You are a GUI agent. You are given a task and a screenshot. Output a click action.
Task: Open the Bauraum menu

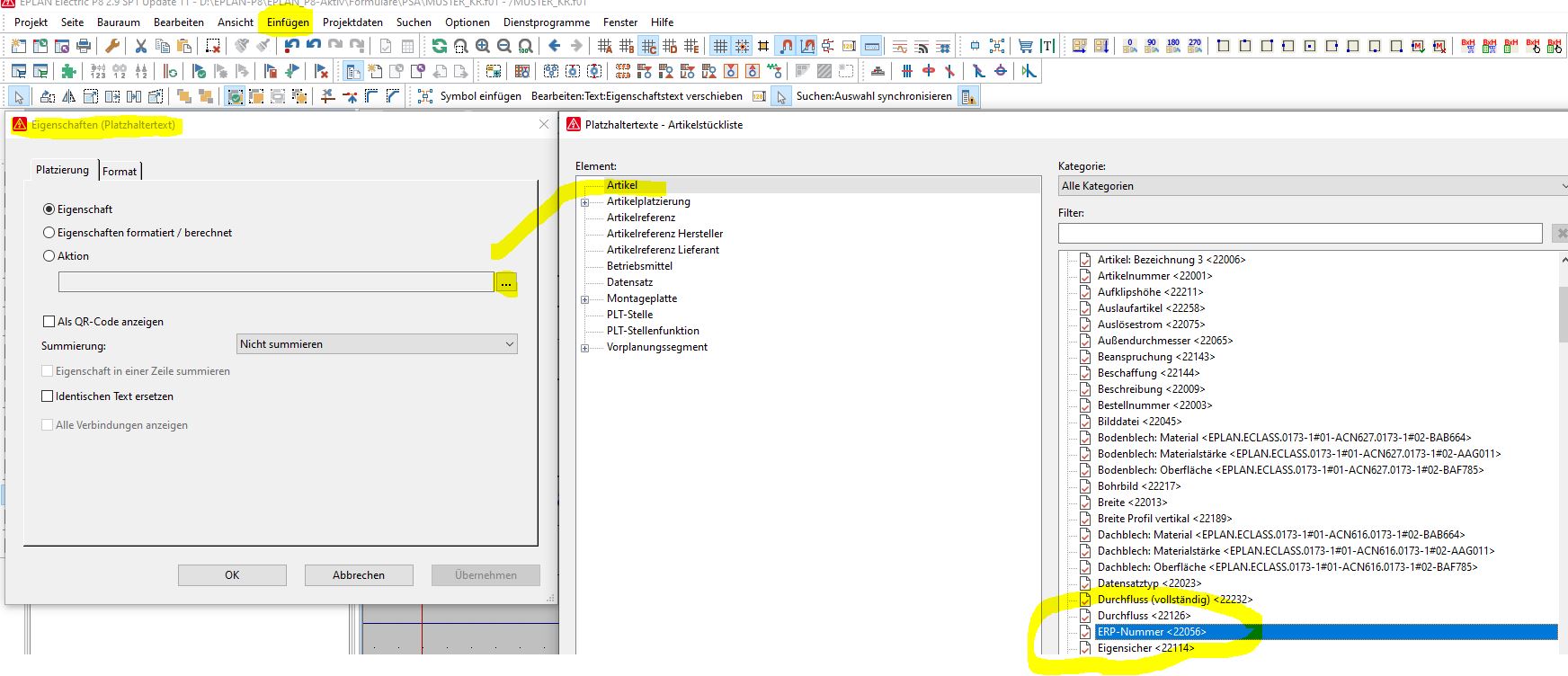(119, 22)
